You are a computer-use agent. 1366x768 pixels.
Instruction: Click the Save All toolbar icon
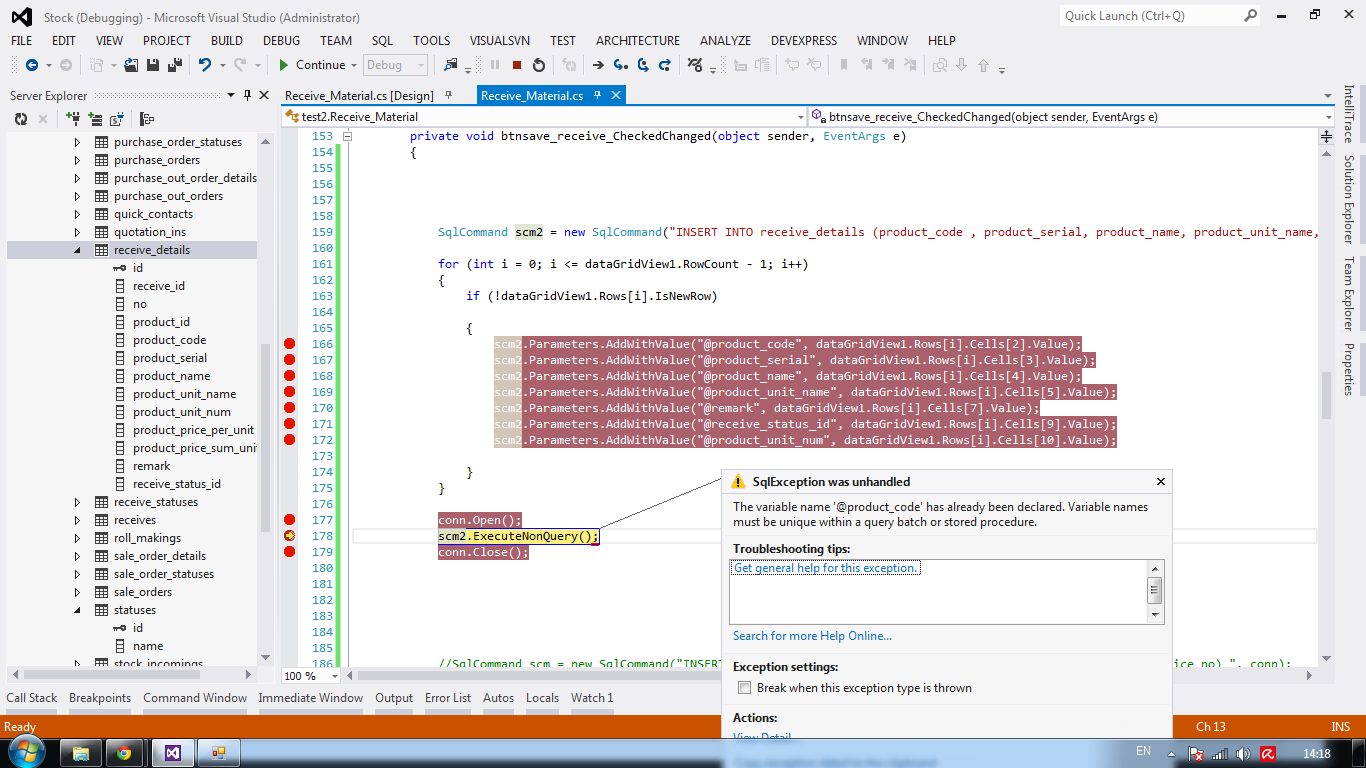[x=175, y=65]
